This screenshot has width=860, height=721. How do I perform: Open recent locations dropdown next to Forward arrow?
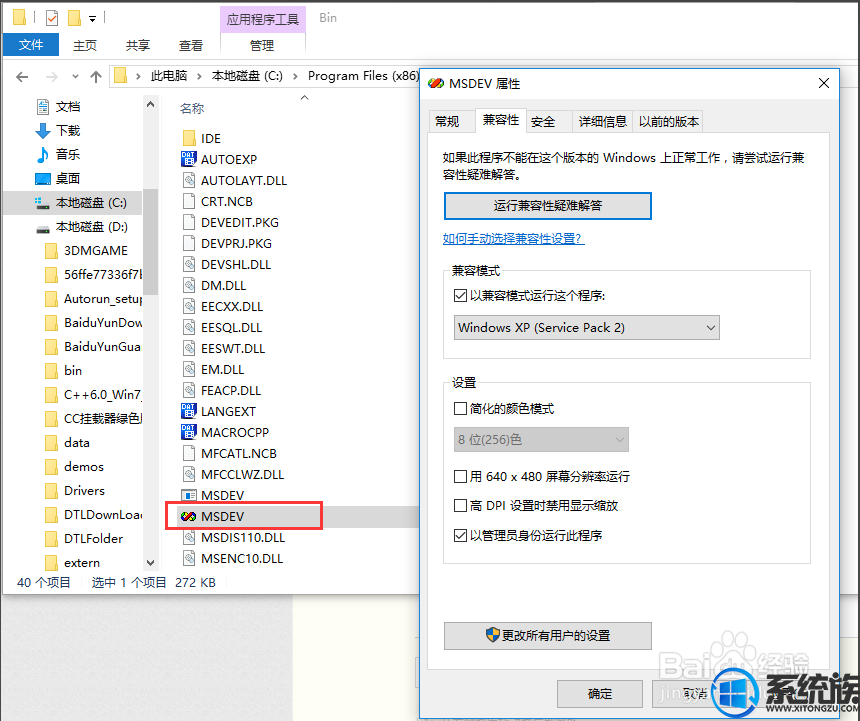click(75, 77)
